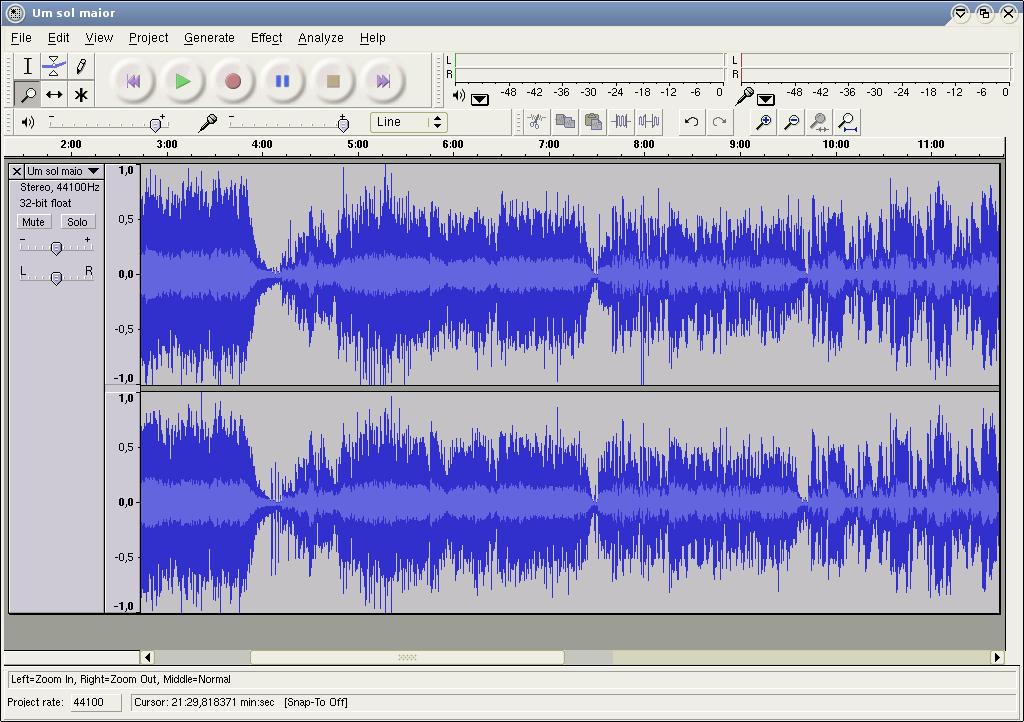This screenshot has width=1024, height=722.
Task: Click the Cut scissors icon
Action: pyautogui.click(x=536, y=121)
